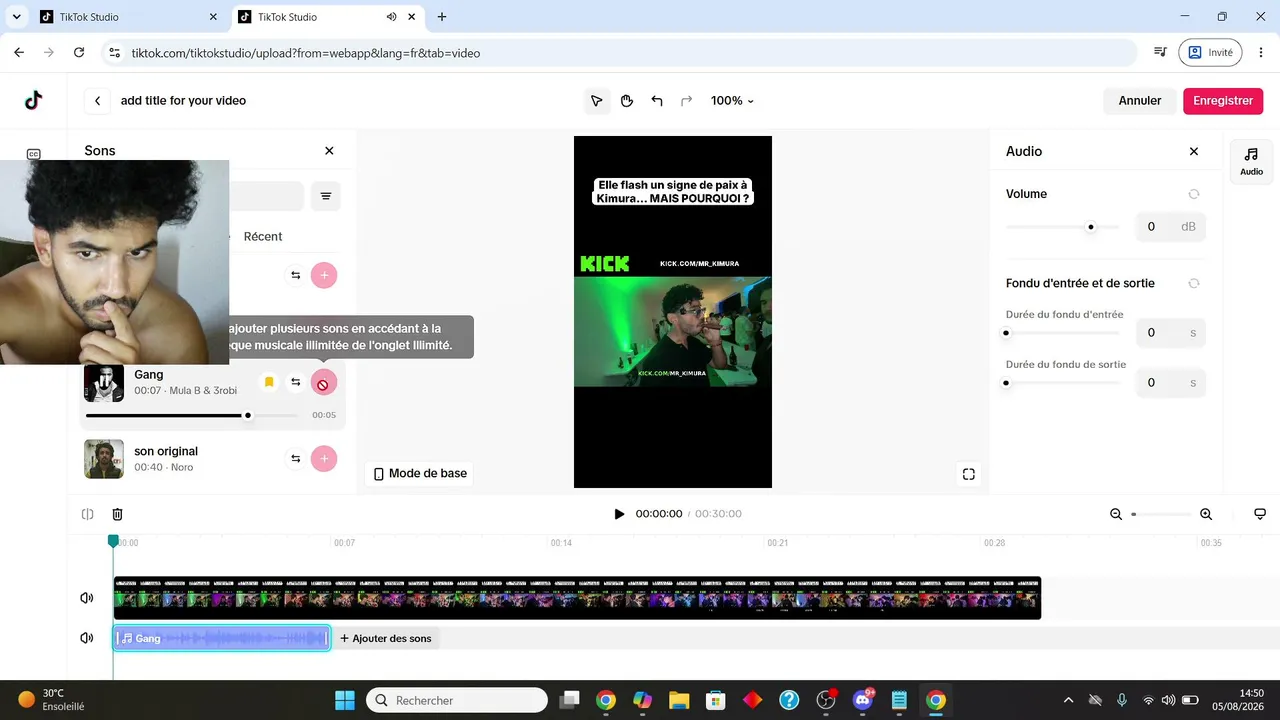Split the clip at the playhead
Viewport: 1280px width, 720px height.
click(88, 514)
